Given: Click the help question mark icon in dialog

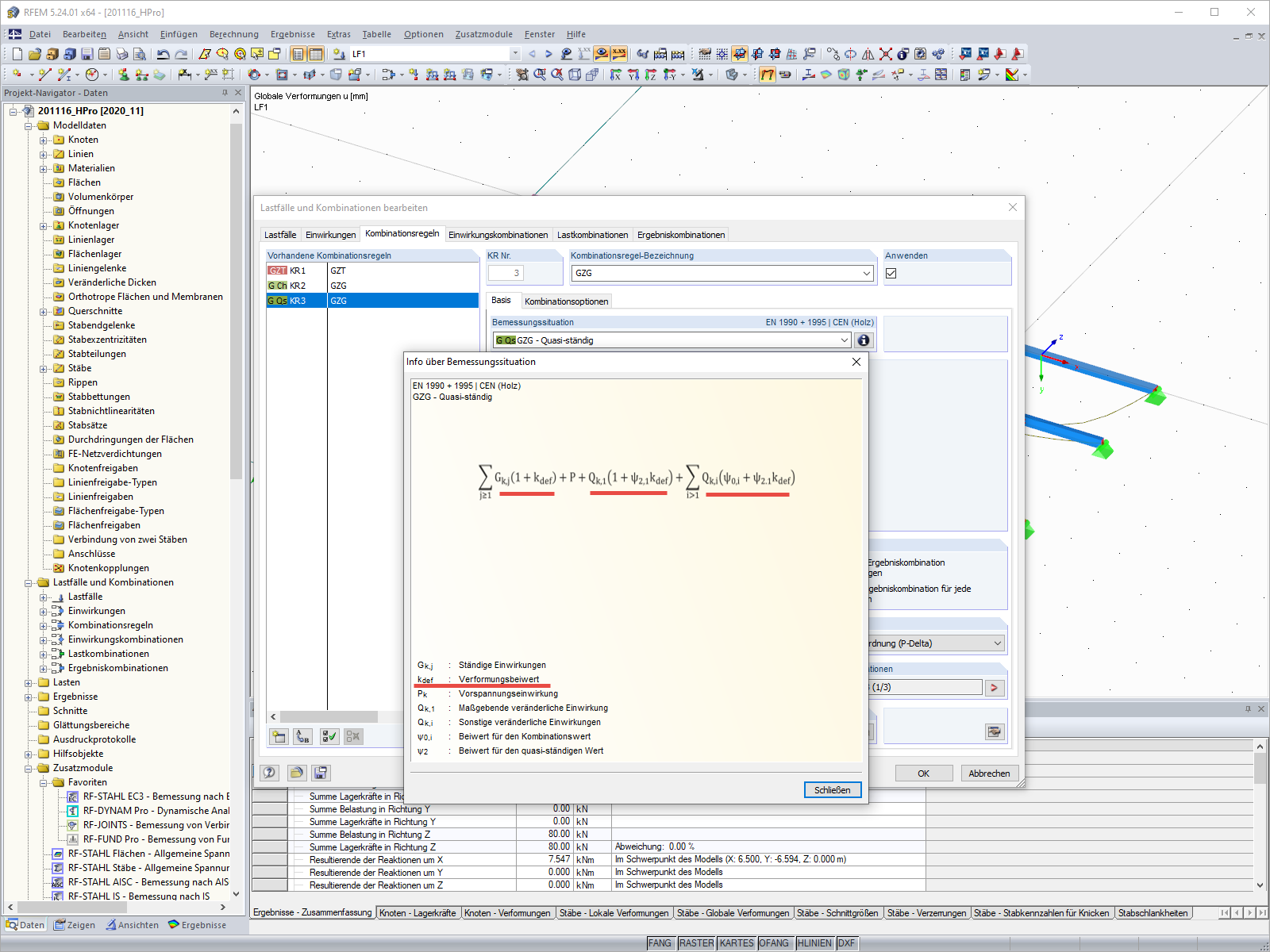Looking at the screenshot, I should coord(270,773).
